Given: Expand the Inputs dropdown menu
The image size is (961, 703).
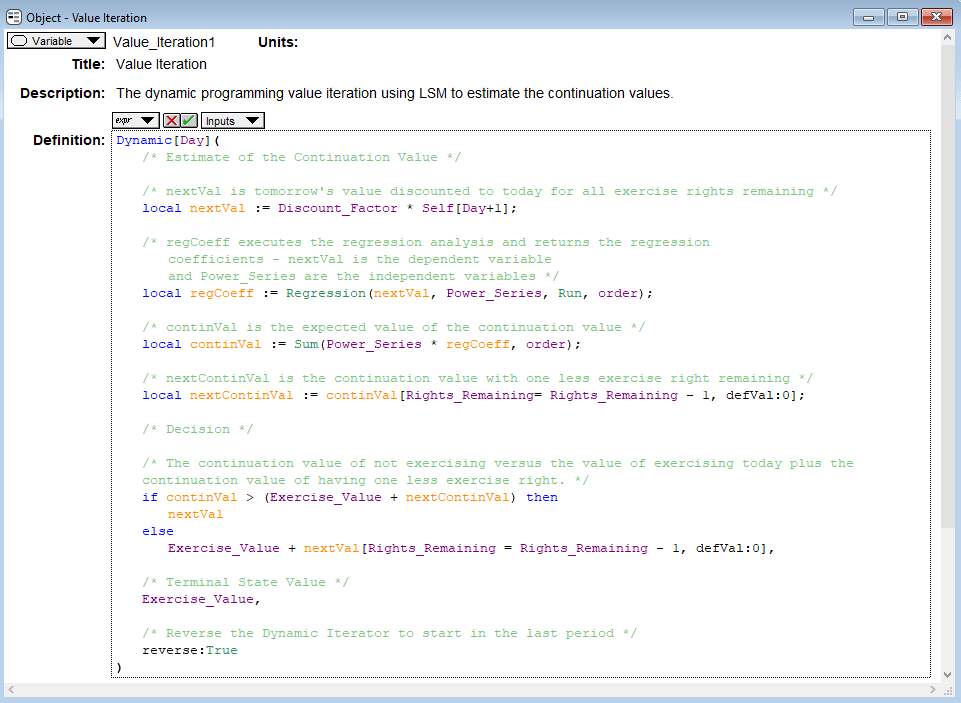Looking at the screenshot, I should 233,121.
